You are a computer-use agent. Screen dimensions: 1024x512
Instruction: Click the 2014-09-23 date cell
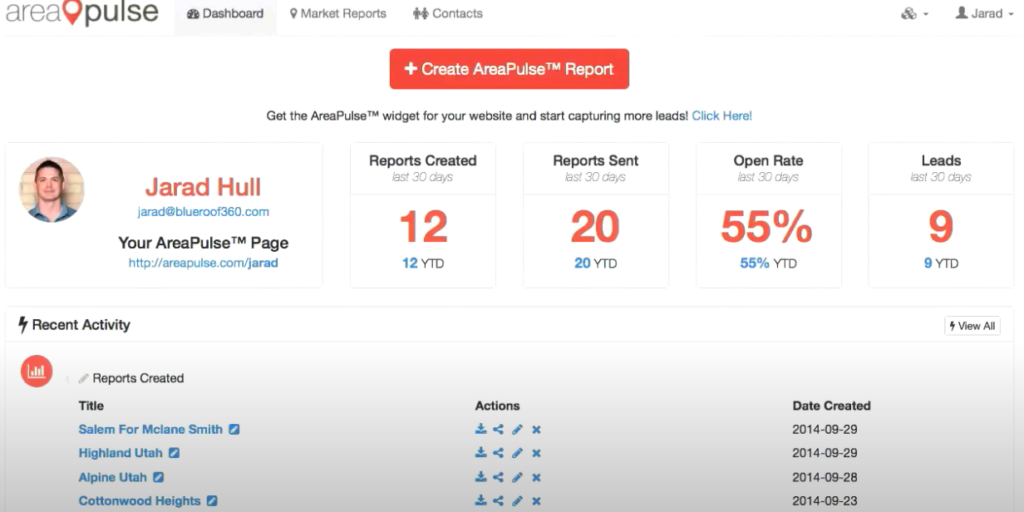[825, 501]
